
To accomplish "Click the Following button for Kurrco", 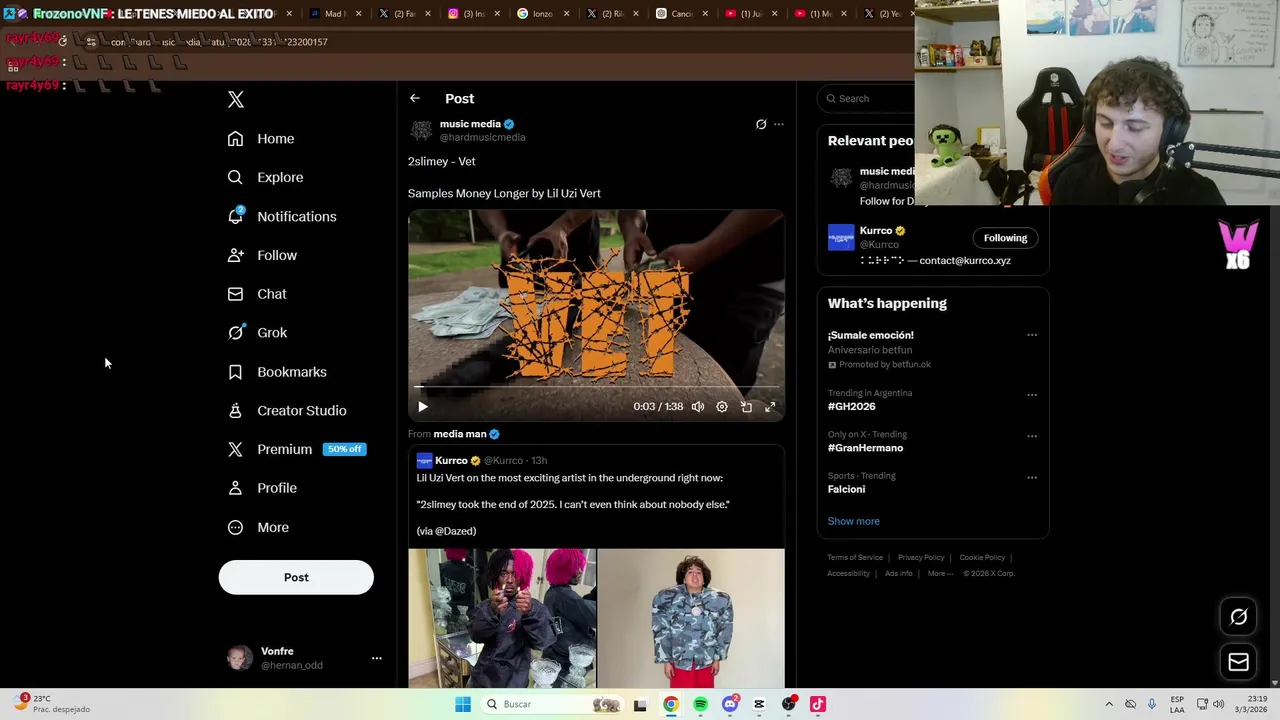I will (x=1005, y=238).
